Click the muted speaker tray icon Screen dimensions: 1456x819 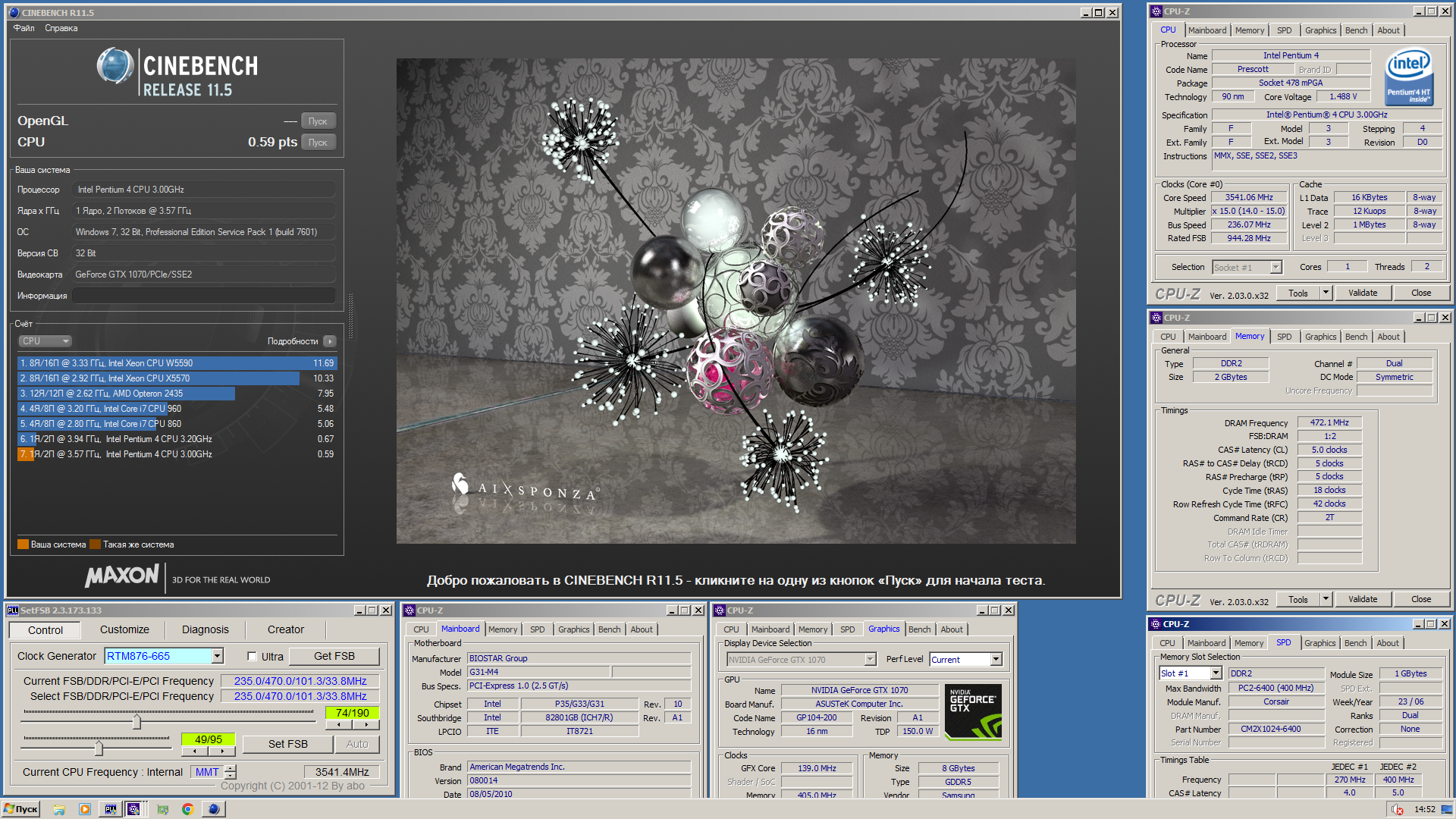pos(1397,809)
